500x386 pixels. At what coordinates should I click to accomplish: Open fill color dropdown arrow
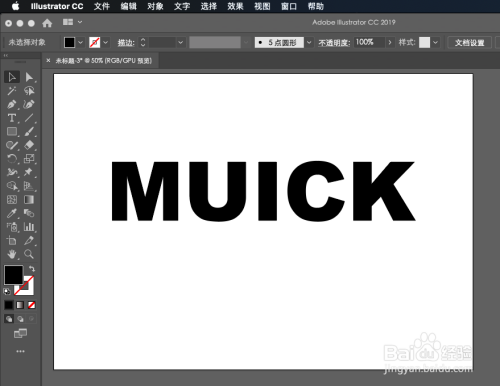click(80, 42)
